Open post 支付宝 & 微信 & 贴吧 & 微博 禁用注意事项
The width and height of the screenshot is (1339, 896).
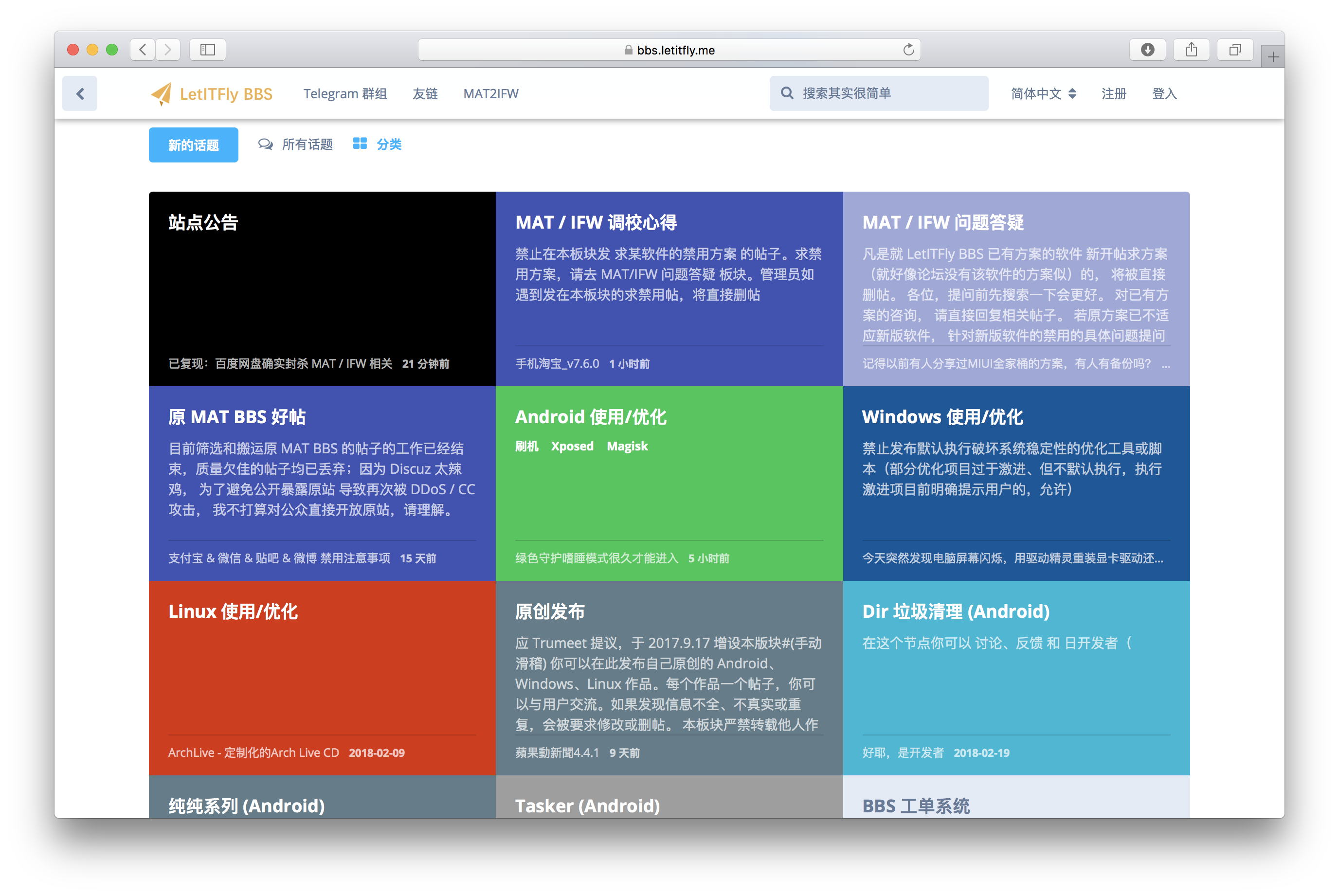[279, 558]
